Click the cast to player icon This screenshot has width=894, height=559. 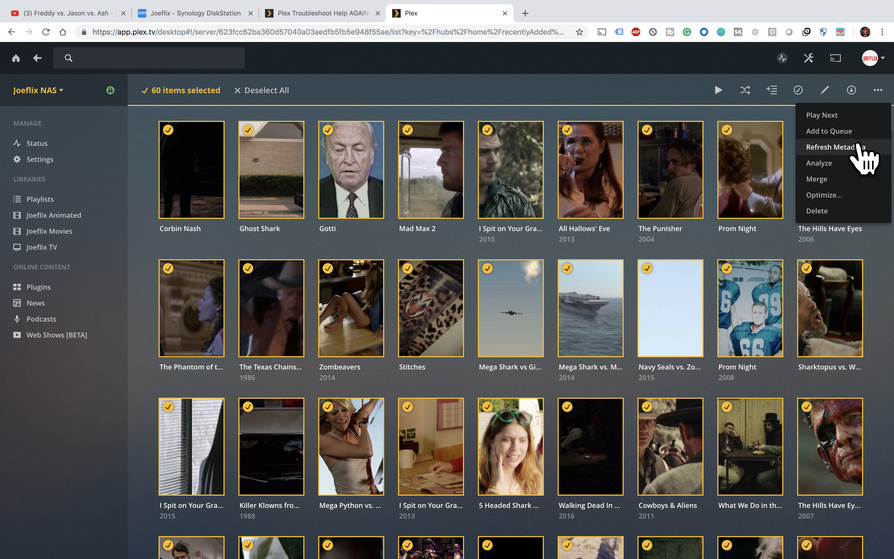(835, 58)
